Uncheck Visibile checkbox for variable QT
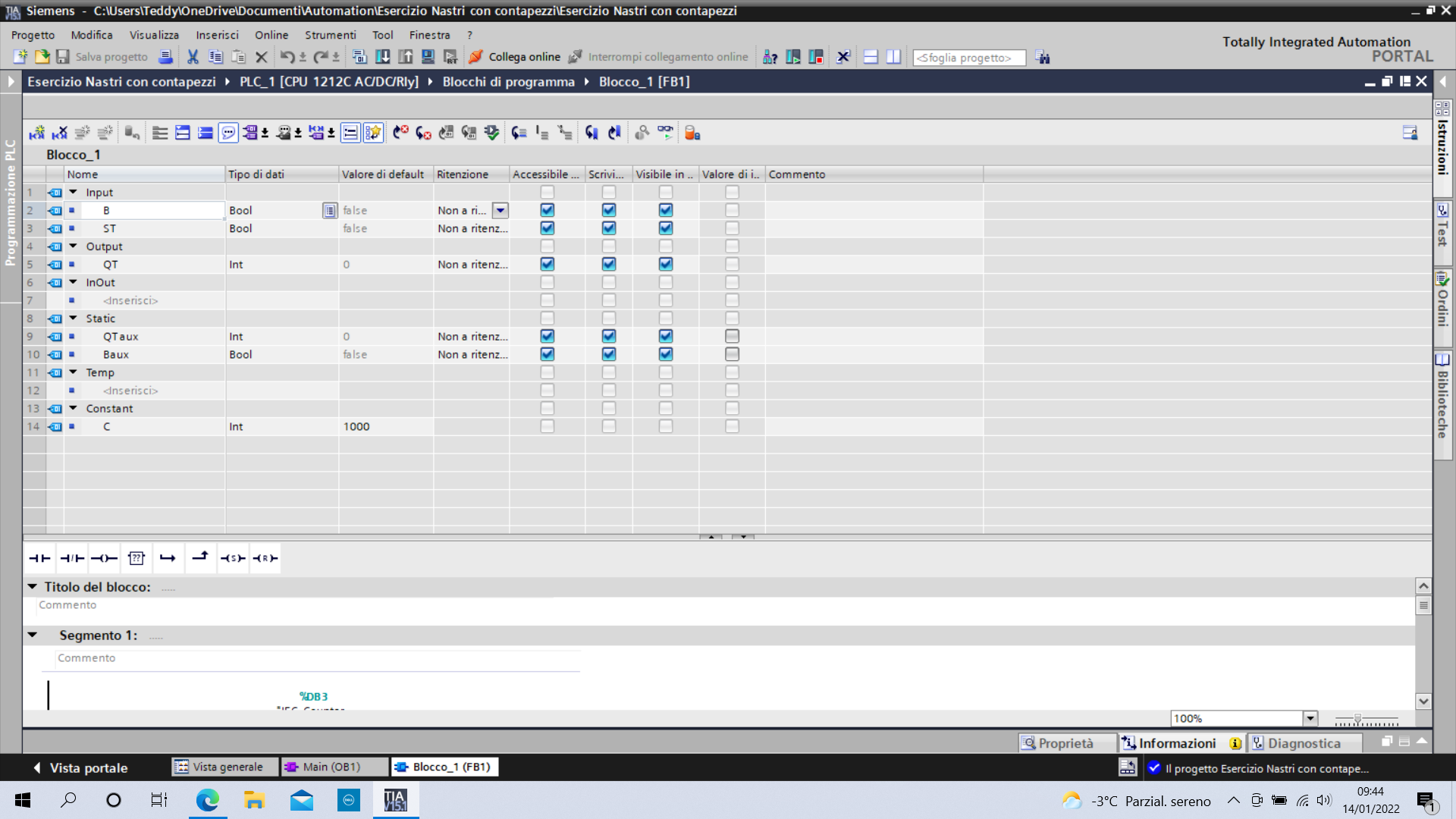1456x819 pixels. [666, 264]
